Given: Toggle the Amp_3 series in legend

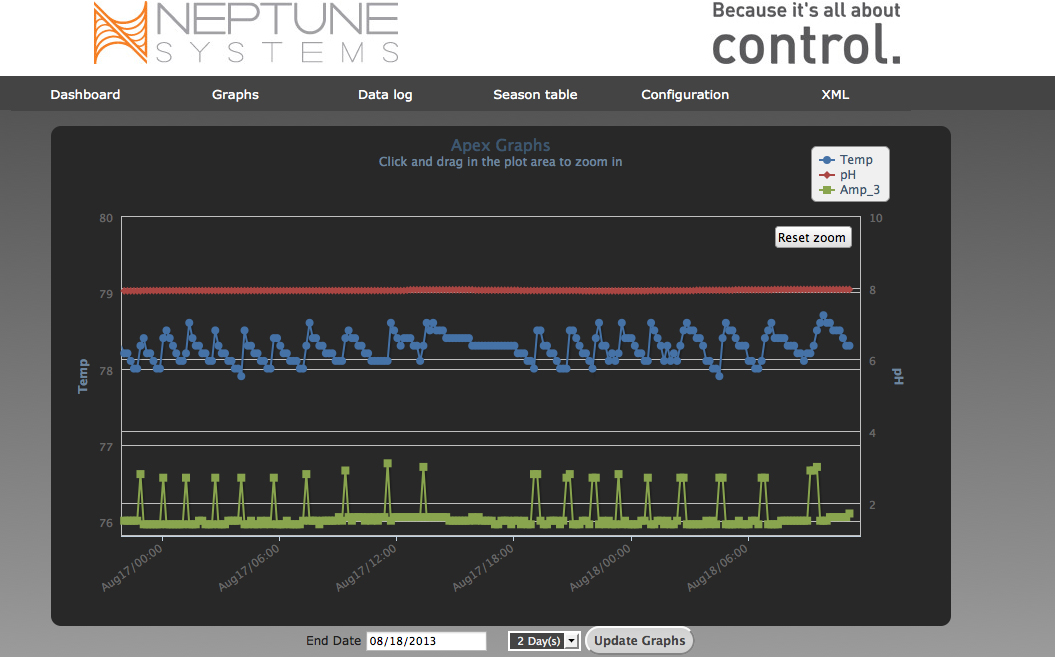Looking at the screenshot, I should coord(858,190).
